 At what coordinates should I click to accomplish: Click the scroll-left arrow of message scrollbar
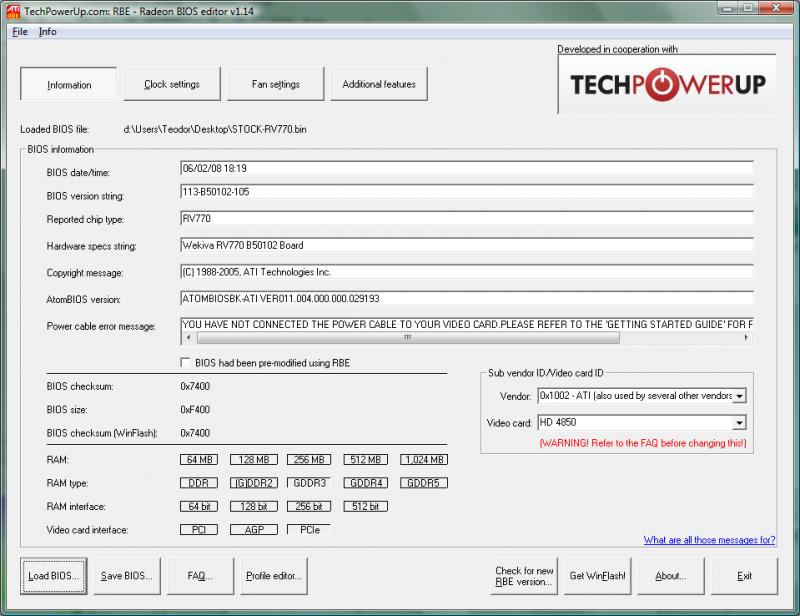point(189,337)
